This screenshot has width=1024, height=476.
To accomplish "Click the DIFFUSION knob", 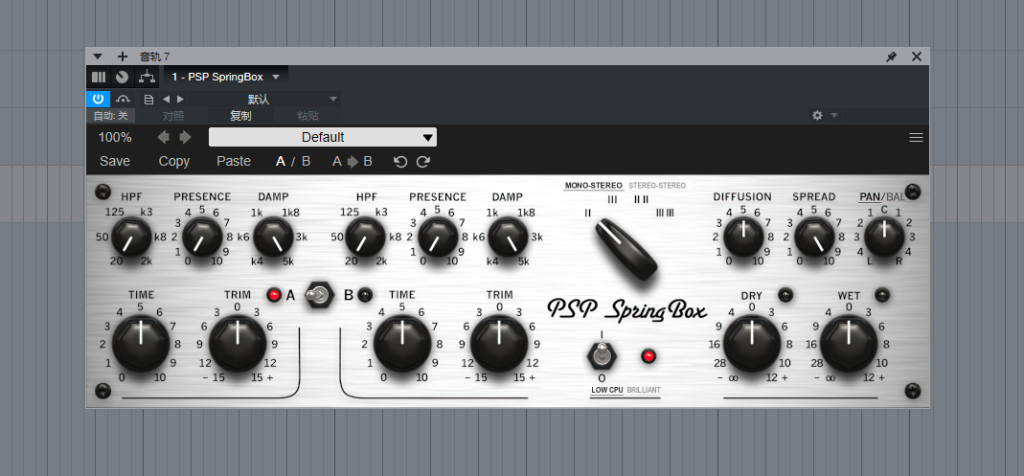I will click(x=743, y=236).
